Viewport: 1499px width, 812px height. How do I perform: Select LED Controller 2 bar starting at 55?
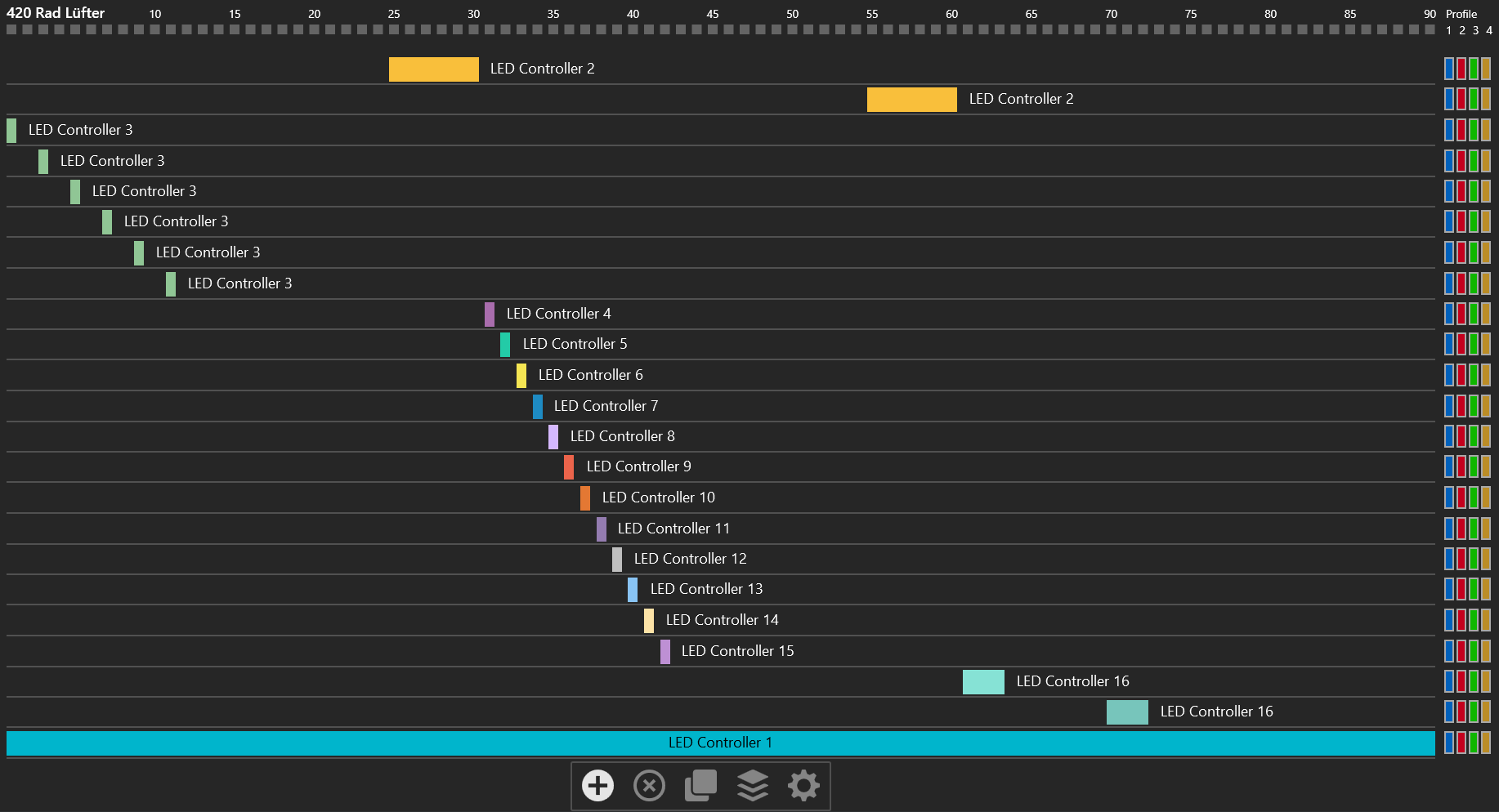[x=912, y=100]
